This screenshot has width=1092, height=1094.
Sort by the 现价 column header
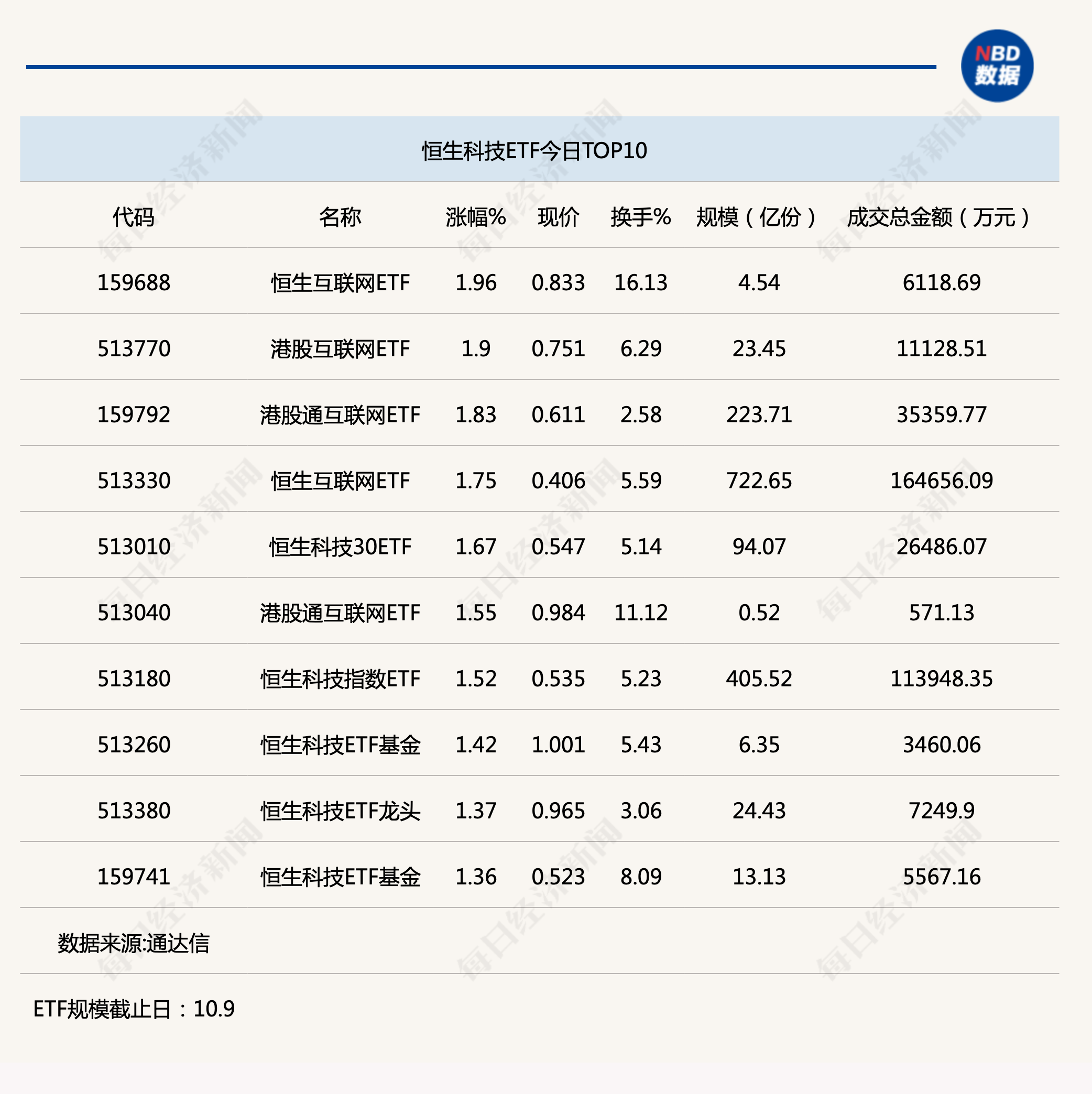click(x=558, y=218)
